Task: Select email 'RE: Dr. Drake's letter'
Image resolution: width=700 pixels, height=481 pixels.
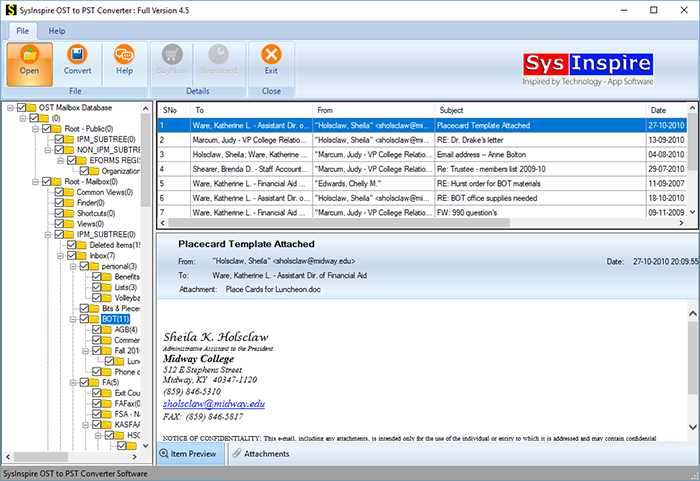Action: tap(422, 140)
